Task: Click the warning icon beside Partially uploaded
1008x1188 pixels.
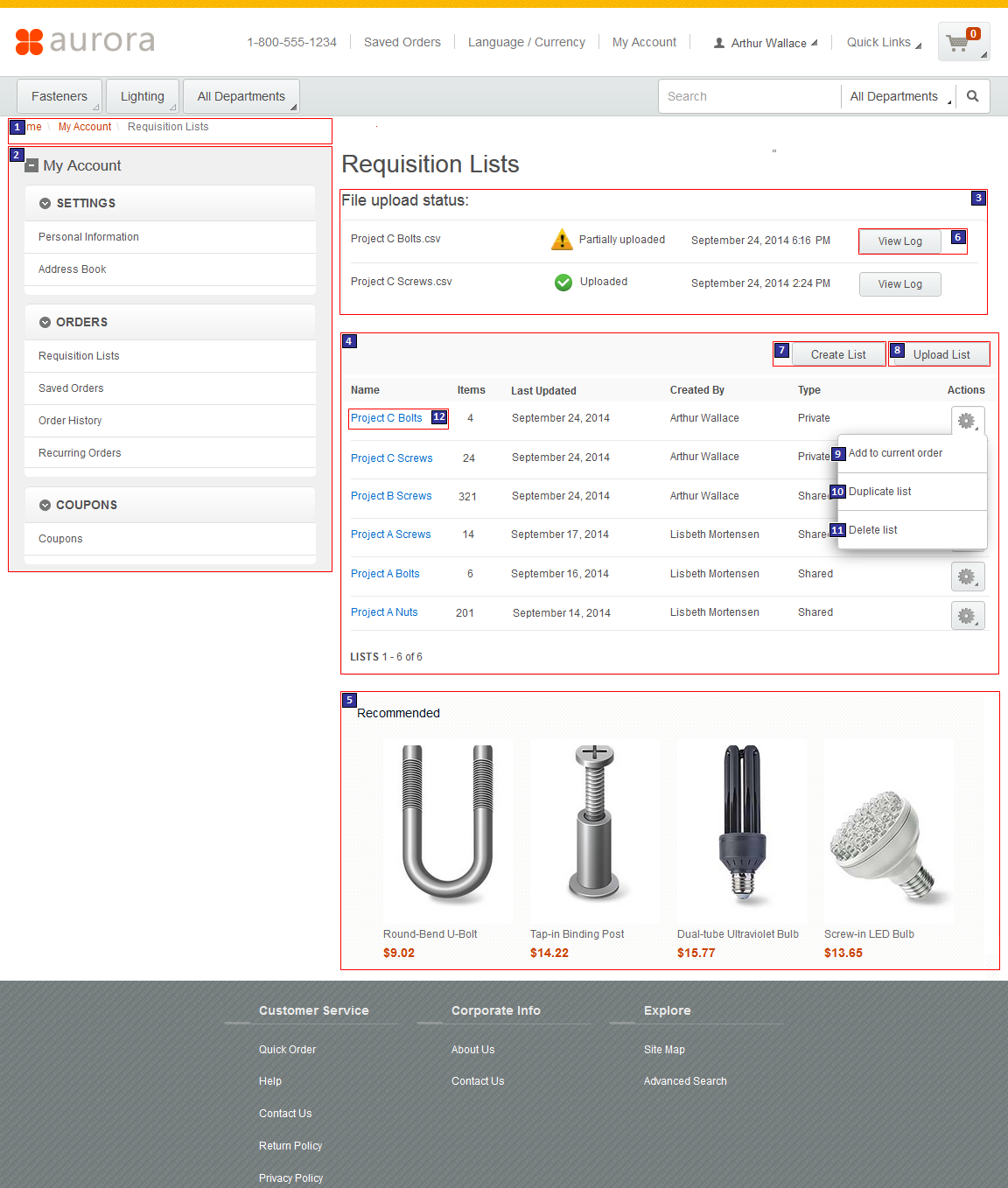Action: click(561, 239)
